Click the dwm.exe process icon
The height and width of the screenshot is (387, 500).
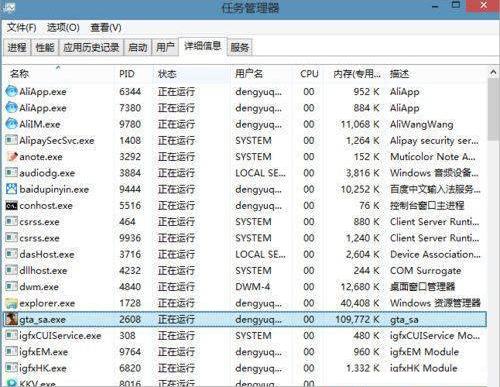(x=11, y=287)
